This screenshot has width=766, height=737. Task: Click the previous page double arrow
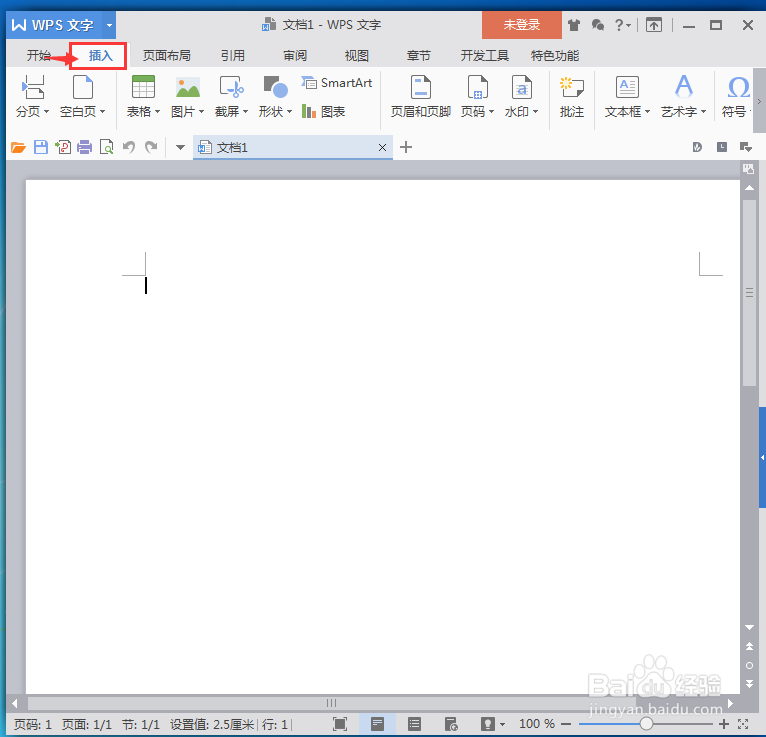[749, 647]
